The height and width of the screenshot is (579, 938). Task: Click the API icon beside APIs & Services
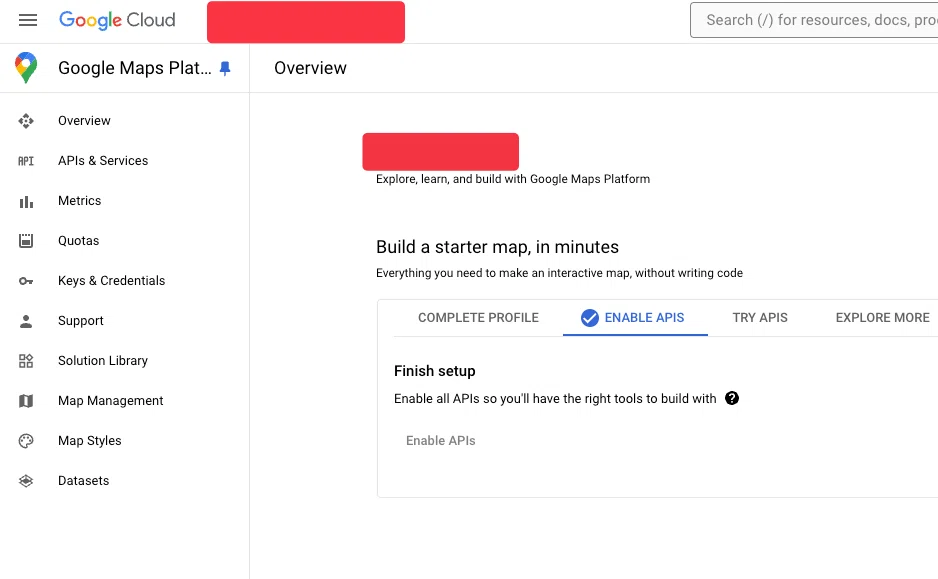pyautogui.click(x=26, y=161)
